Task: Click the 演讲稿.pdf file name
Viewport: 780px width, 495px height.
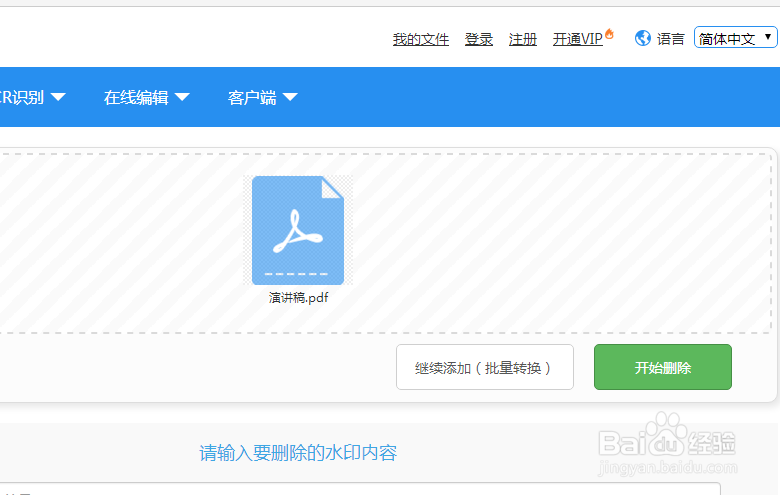Action: coord(298,297)
